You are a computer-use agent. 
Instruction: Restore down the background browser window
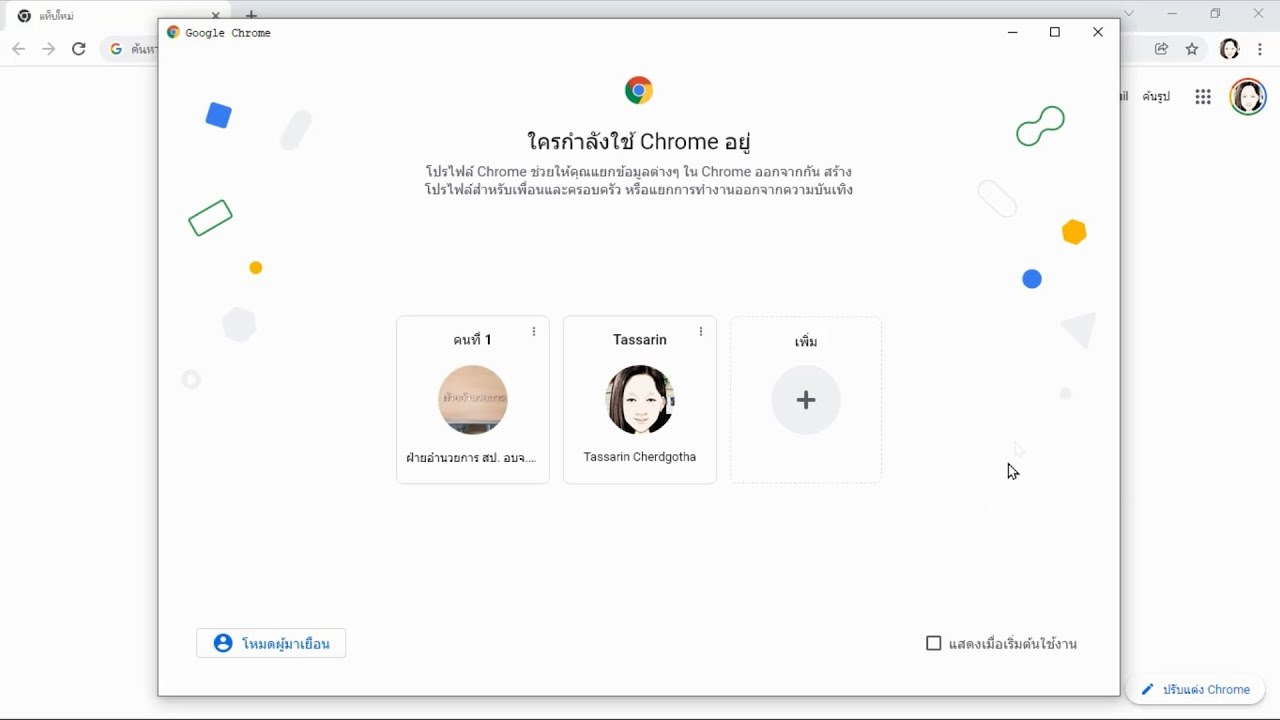click(1216, 14)
